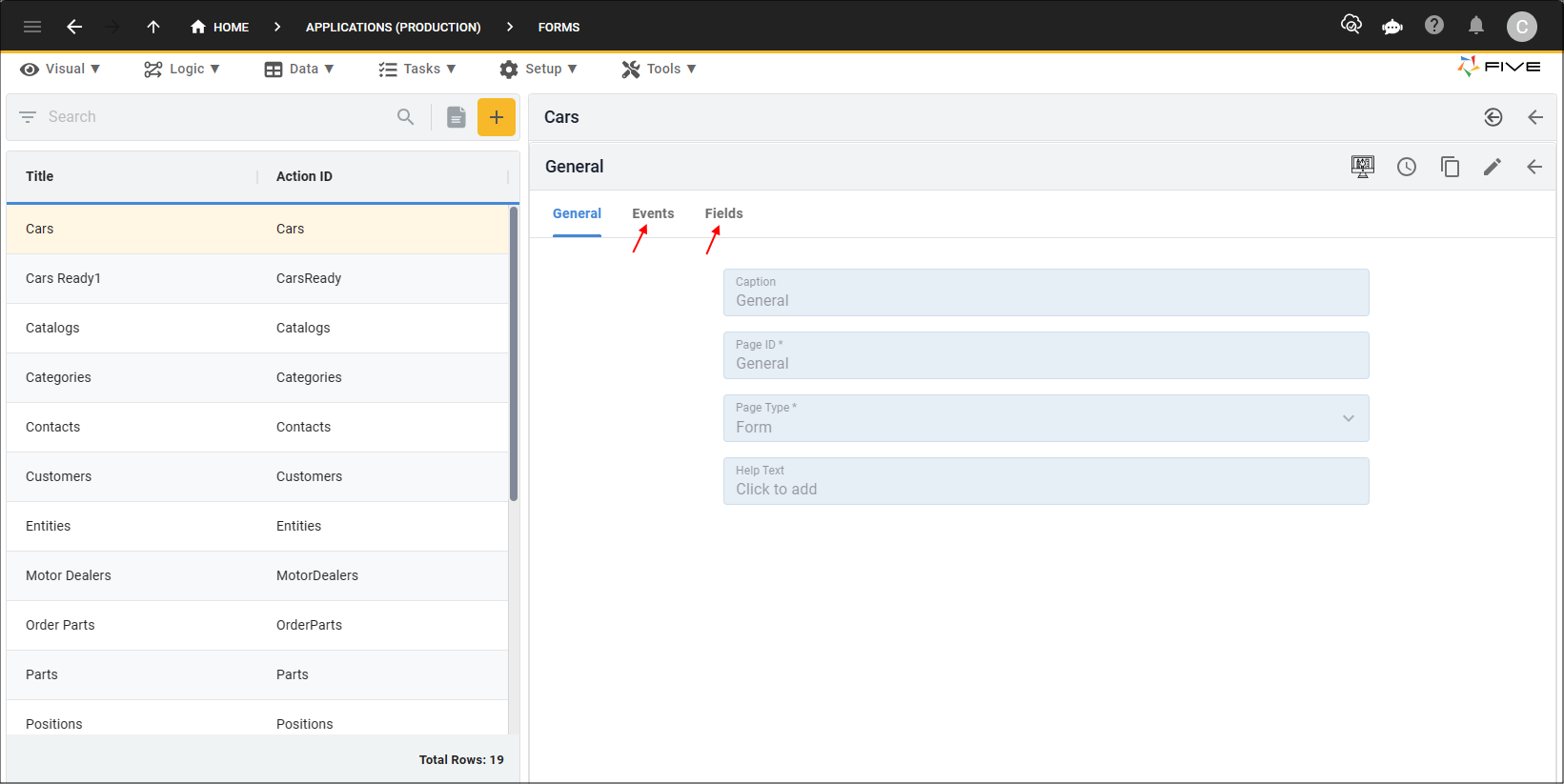Switch to the General tab
Viewport: 1564px width, 784px height.
click(x=577, y=213)
